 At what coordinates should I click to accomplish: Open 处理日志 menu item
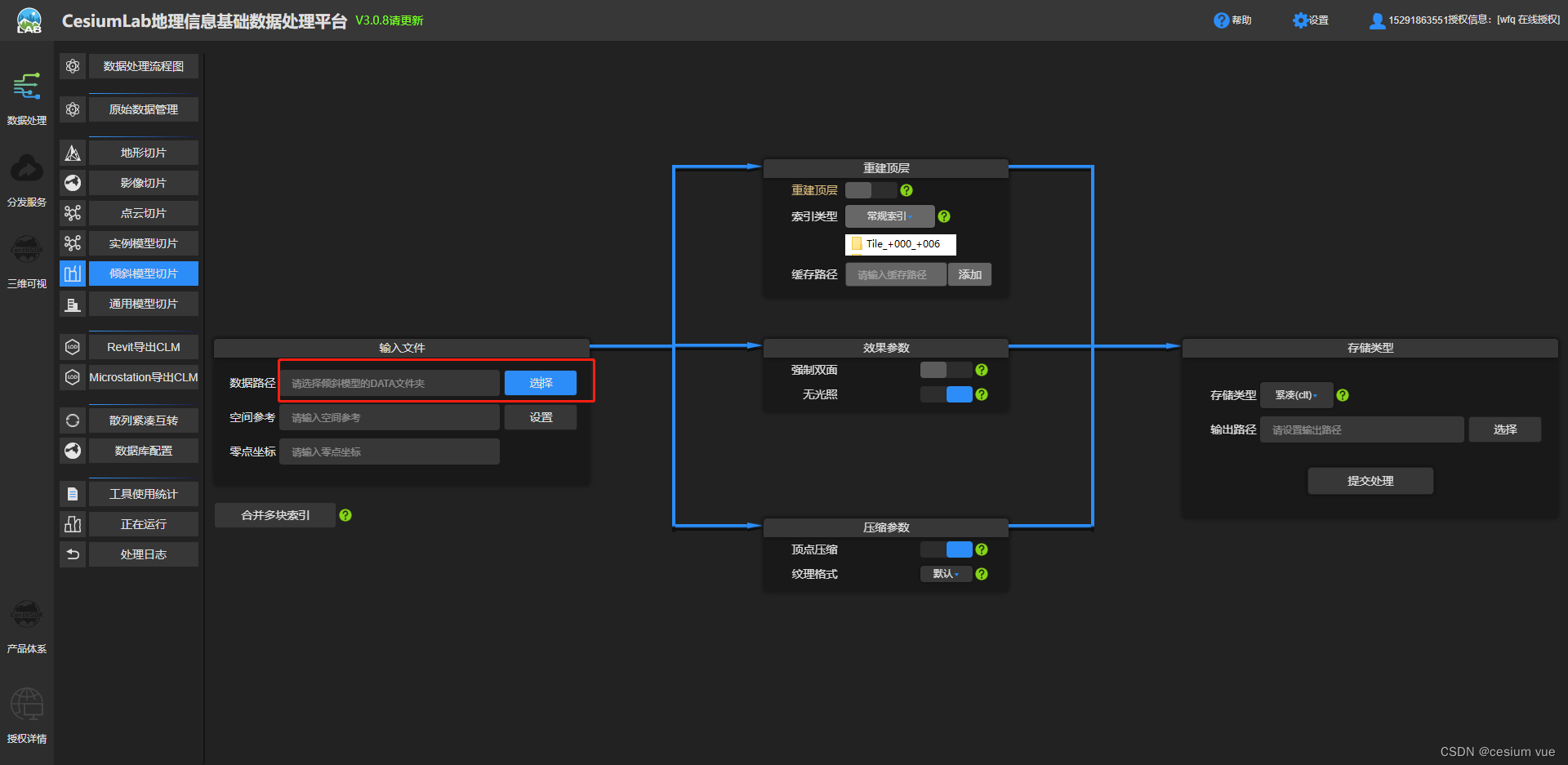pyautogui.click(x=144, y=554)
